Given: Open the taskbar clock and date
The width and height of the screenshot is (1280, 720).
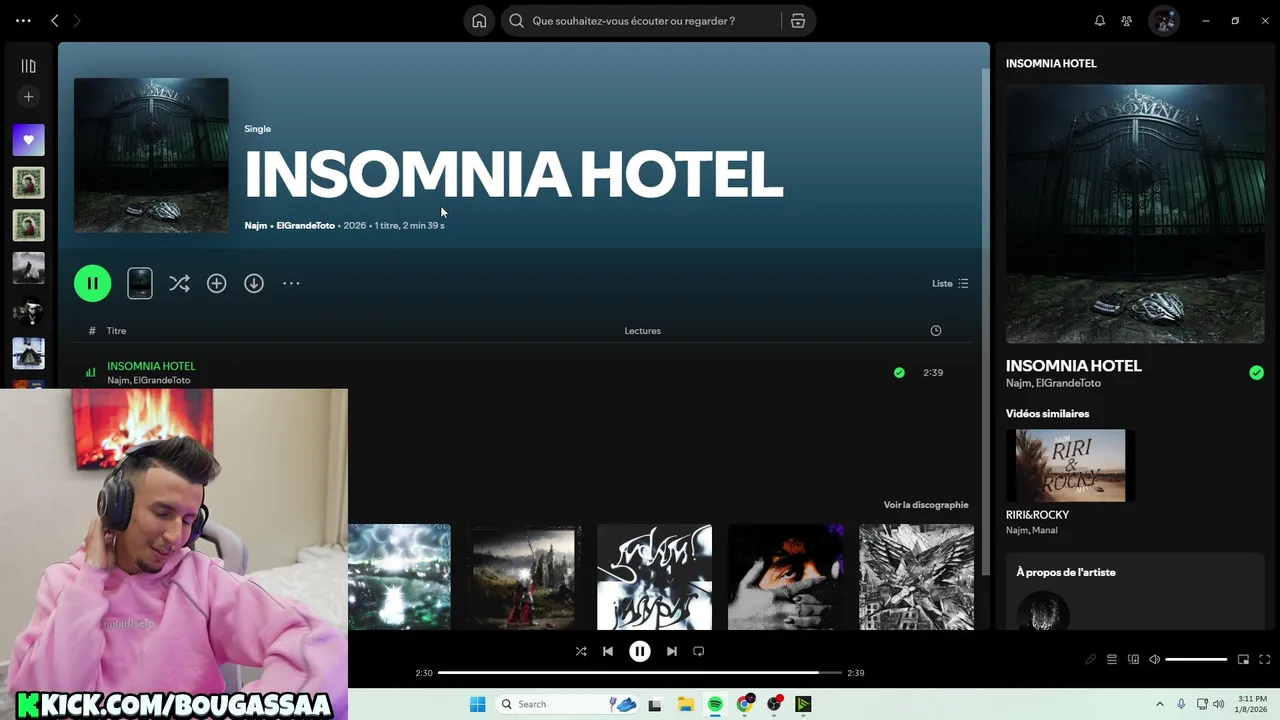Looking at the screenshot, I should click(1253, 704).
